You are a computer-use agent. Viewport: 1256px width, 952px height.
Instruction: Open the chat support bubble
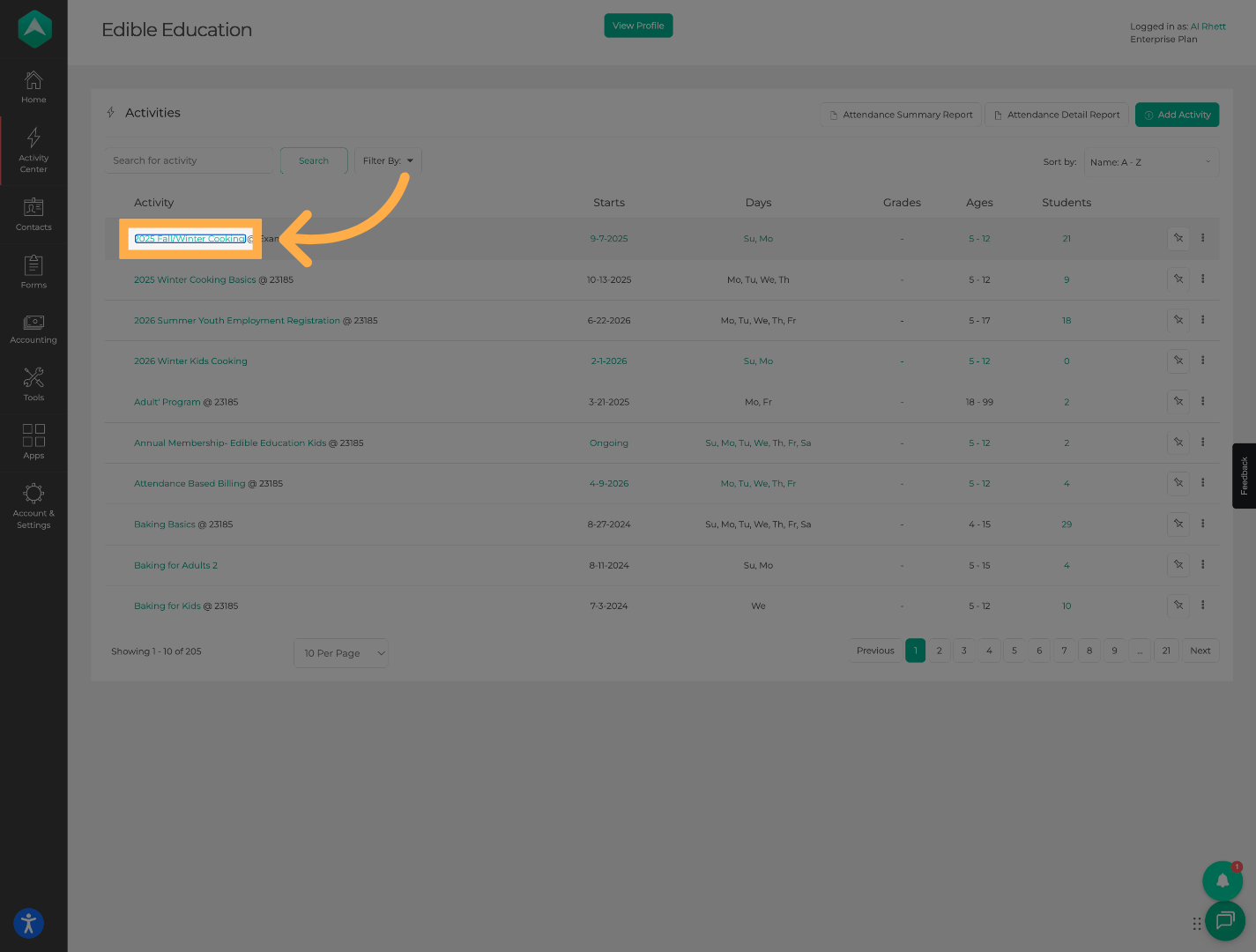[1225, 921]
